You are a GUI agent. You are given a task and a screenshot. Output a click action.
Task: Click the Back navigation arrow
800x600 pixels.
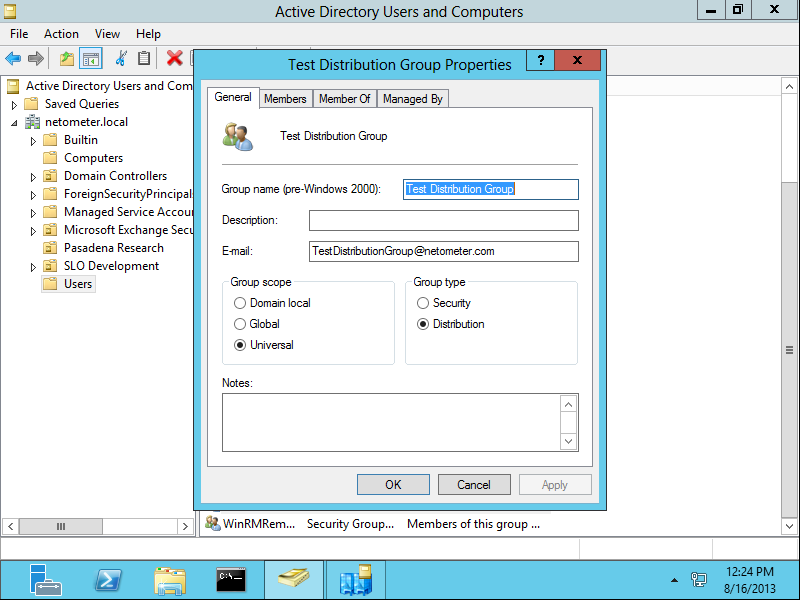(12, 58)
